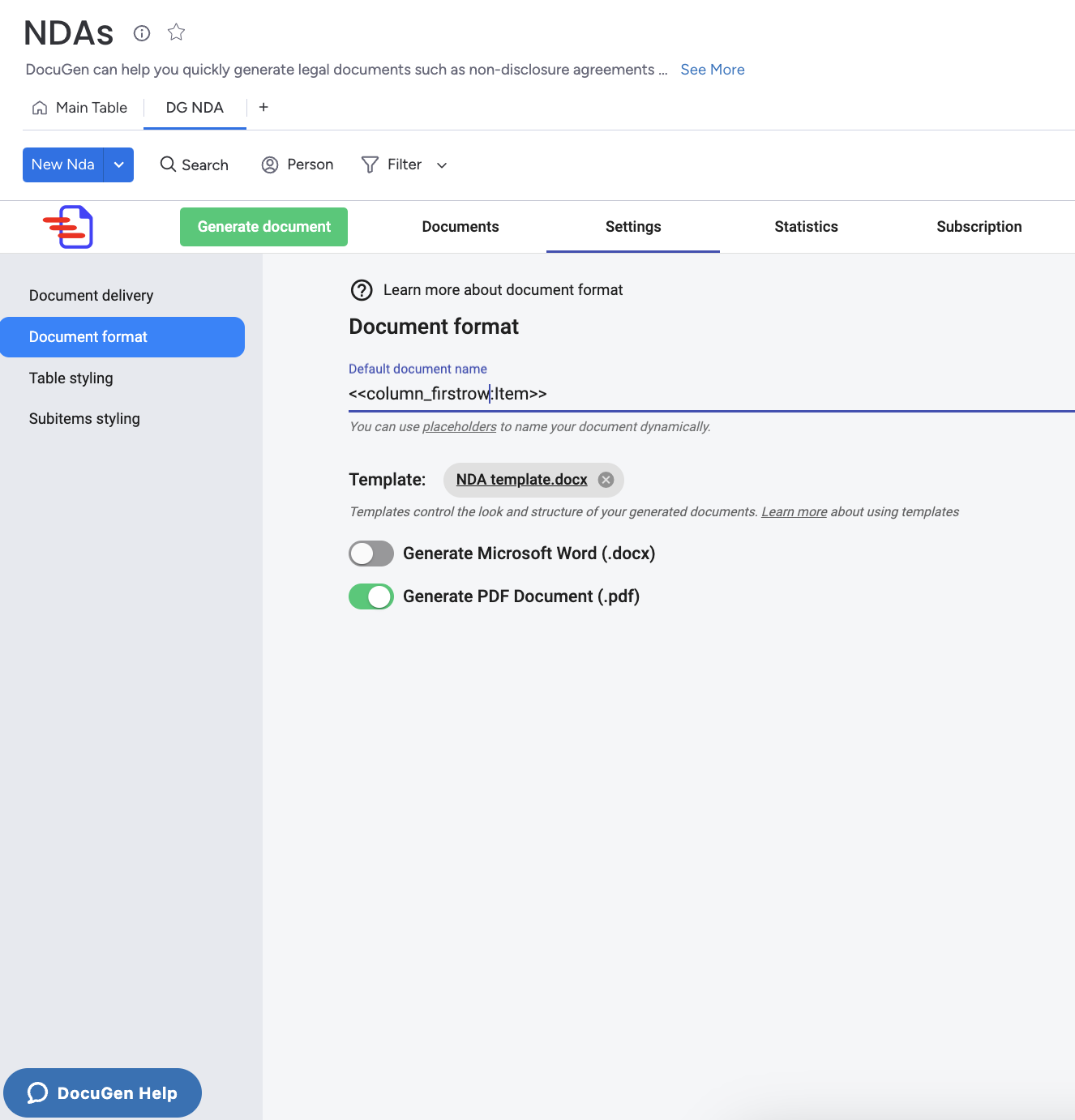The width and height of the screenshot is (1075, 1120).
Task: Click Learn more about using templates link
Action: [x=794, y=512]
